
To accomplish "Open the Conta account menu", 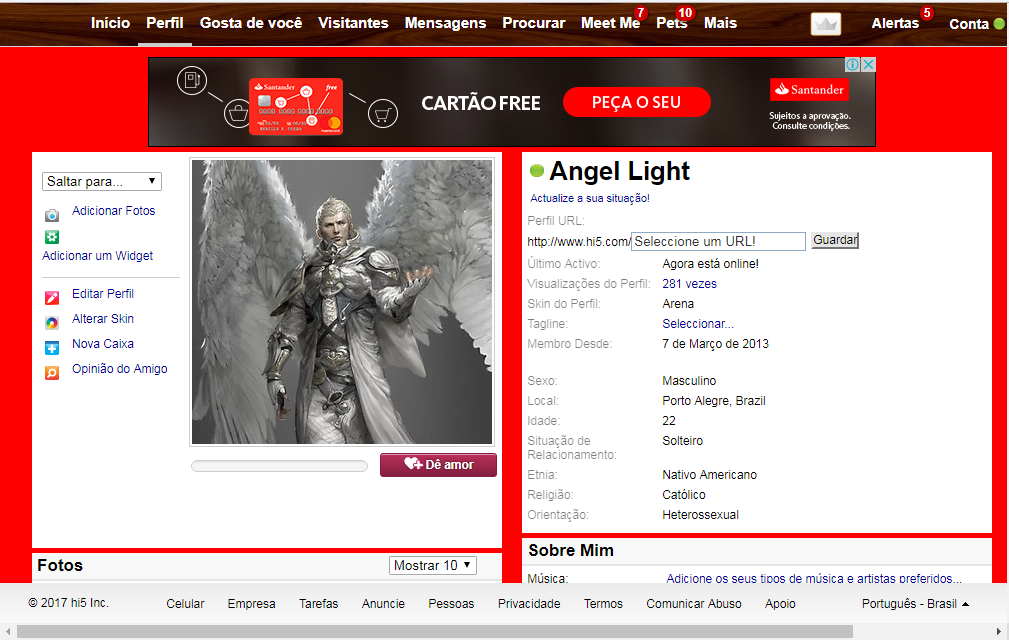I will [968, 24].
